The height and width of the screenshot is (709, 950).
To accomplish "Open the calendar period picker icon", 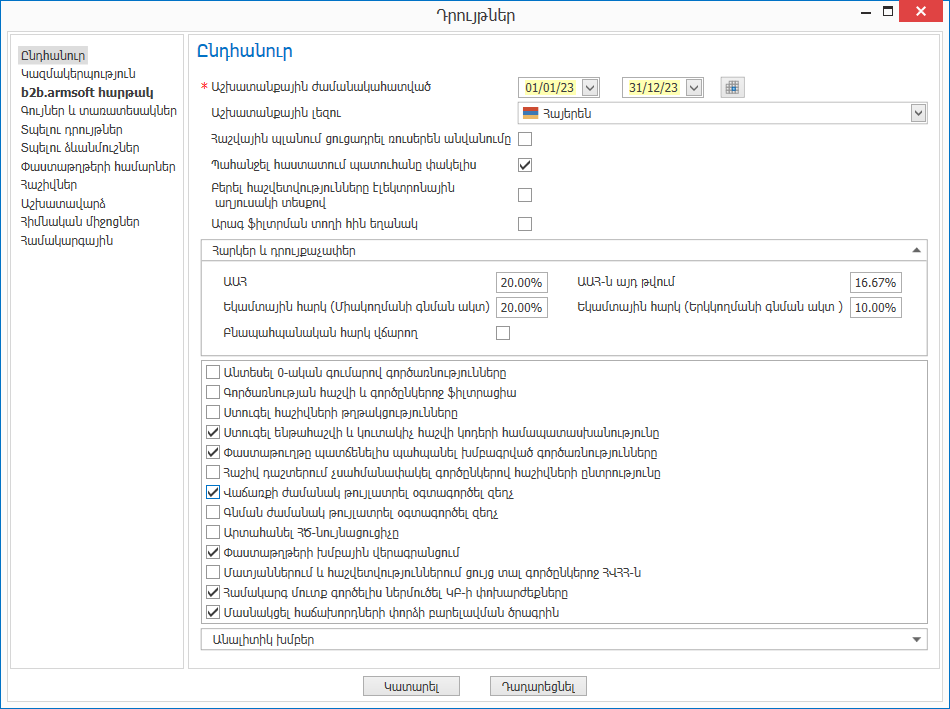I will point(732,87).
